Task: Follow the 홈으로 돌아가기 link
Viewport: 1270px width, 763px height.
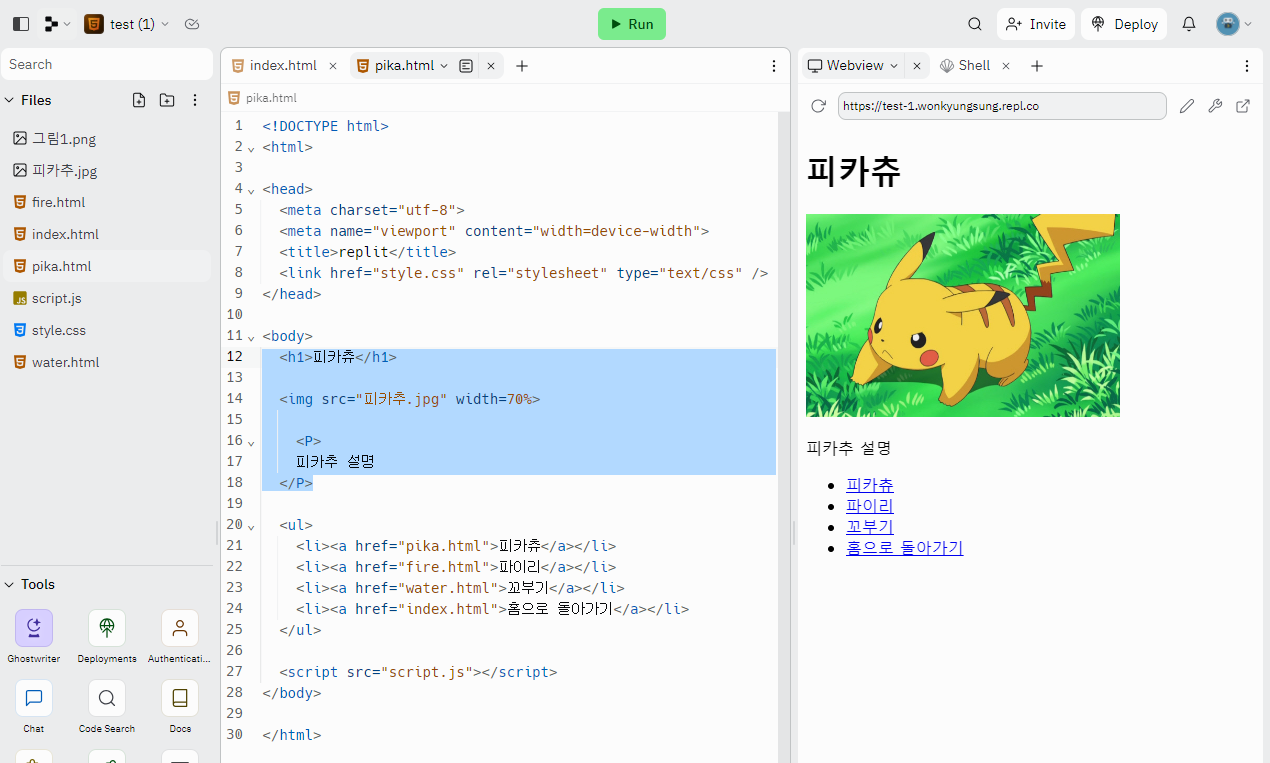Action: (904, 548)
